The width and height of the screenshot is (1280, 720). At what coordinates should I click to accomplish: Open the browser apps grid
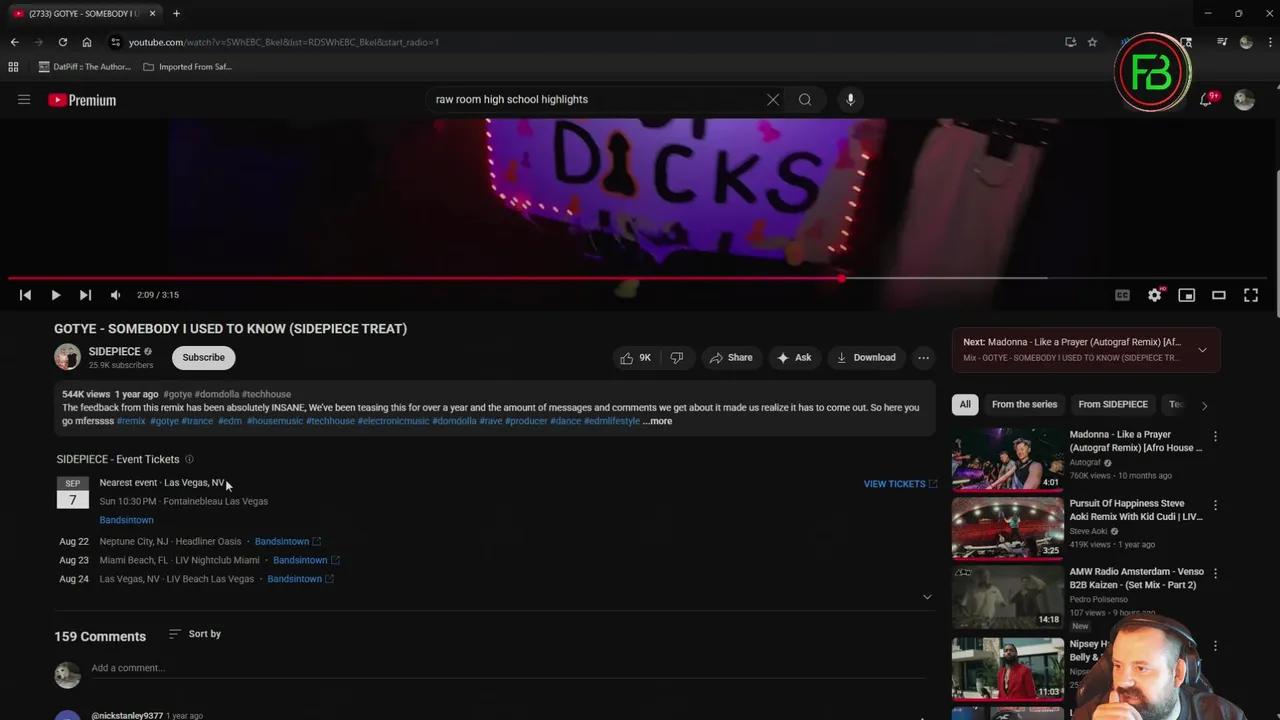pos(13,67)
